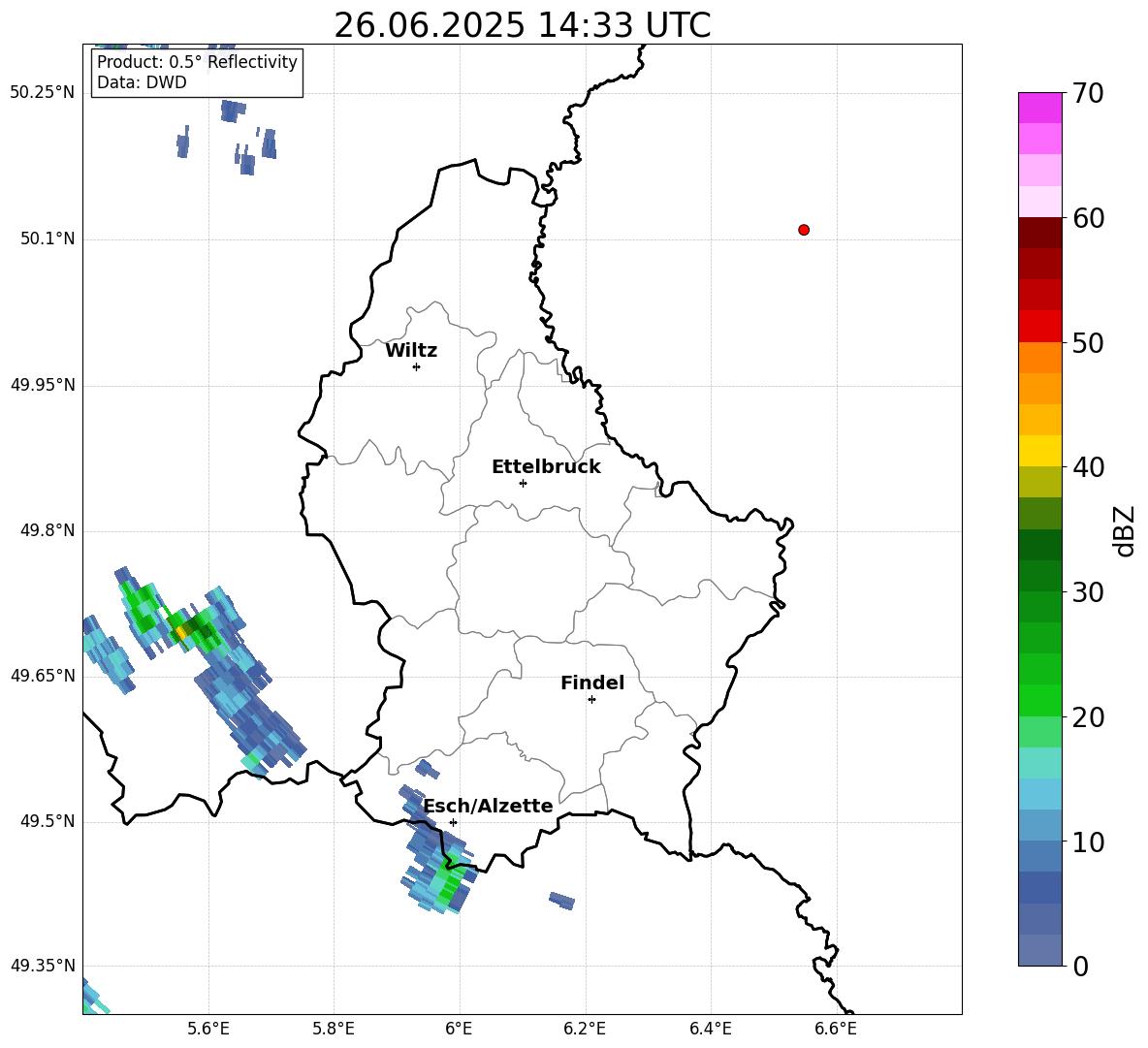This screenshot has width=1148, height=1048.
Task: Click the 6.4°E longitude label
Action: pos(710,1029)
